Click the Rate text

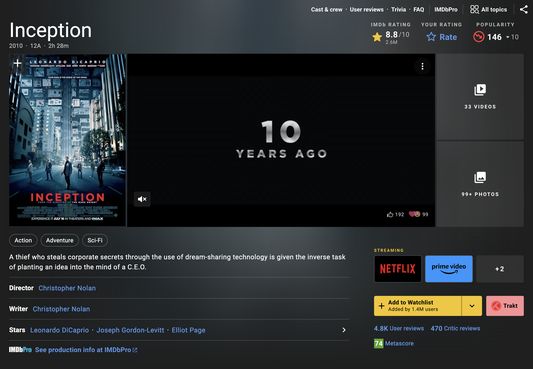(x=448, y=37)
